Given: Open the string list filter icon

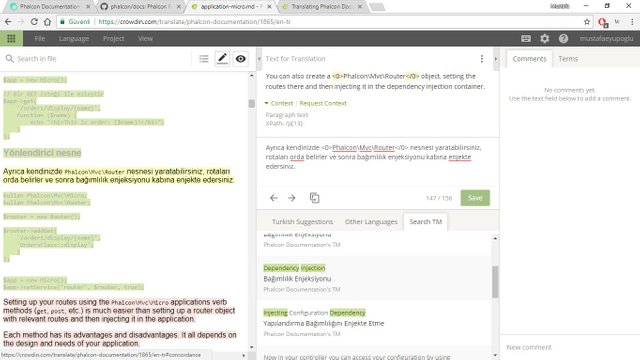Looking at the screenshot, I should [204, 59].
